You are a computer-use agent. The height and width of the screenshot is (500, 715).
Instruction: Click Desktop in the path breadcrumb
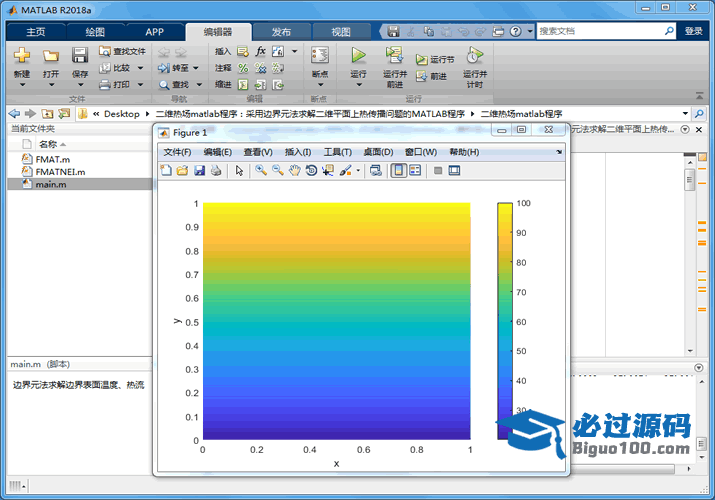(x=122, y=114)
